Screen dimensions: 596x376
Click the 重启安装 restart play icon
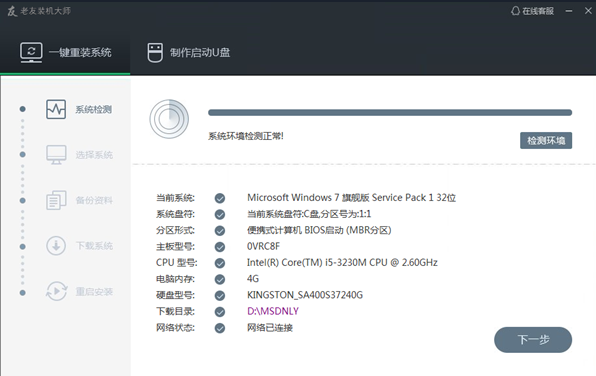pyautogui.click(x=56, y=292)
